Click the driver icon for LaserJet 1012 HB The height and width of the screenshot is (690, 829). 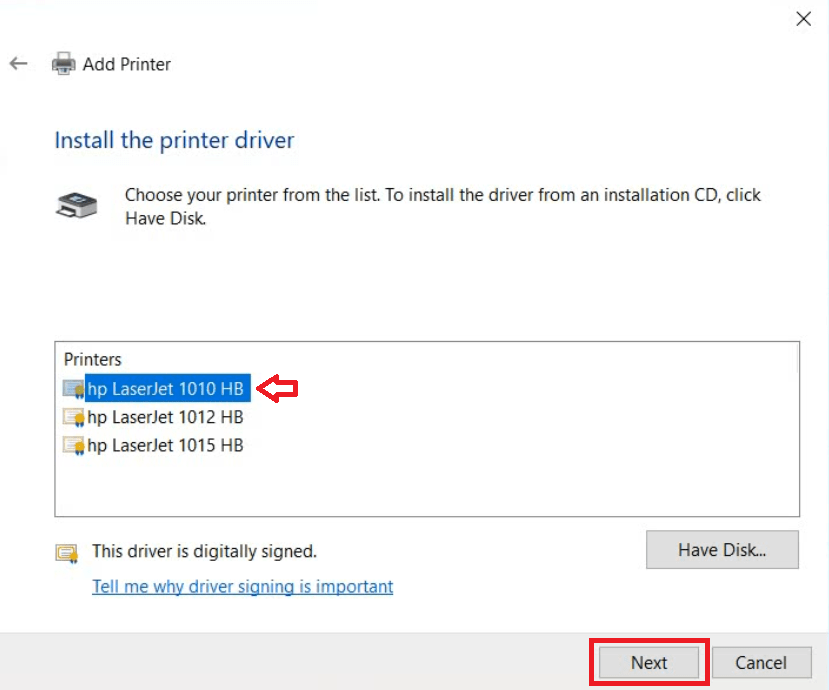(73, 417)
